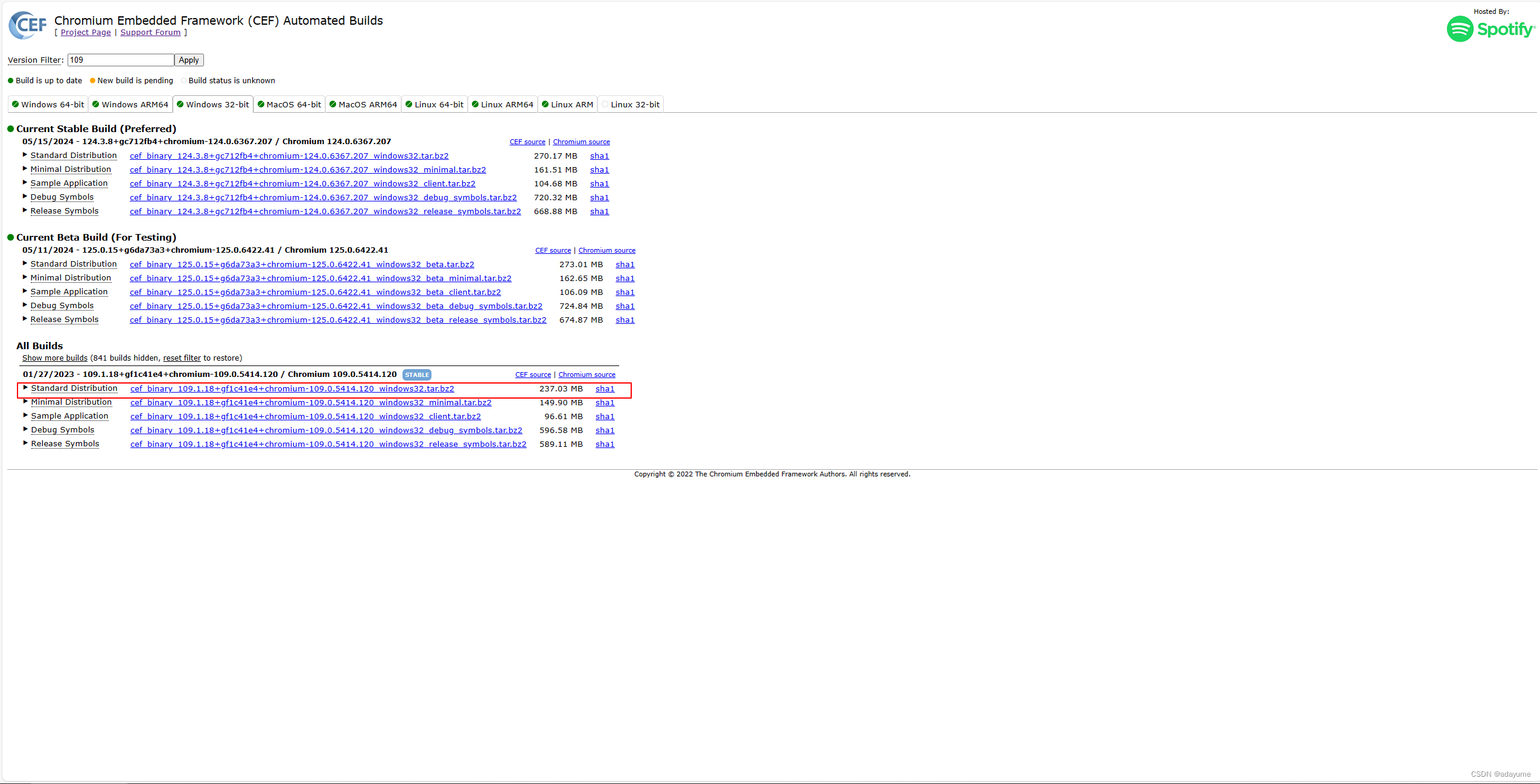Click the reset filter link
1540x784 pixels.
pos(182,358)
